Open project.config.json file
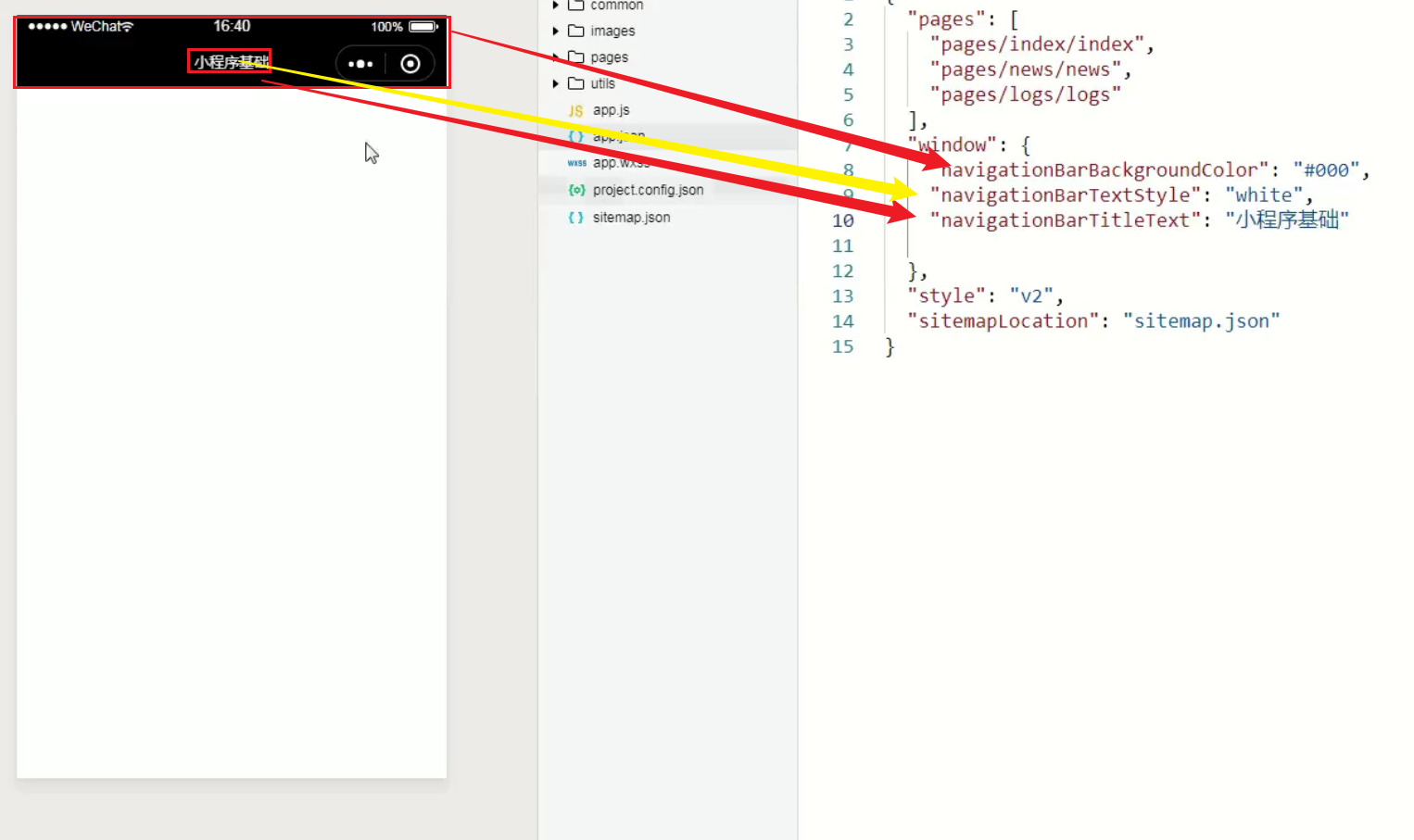 pos(648,190)
